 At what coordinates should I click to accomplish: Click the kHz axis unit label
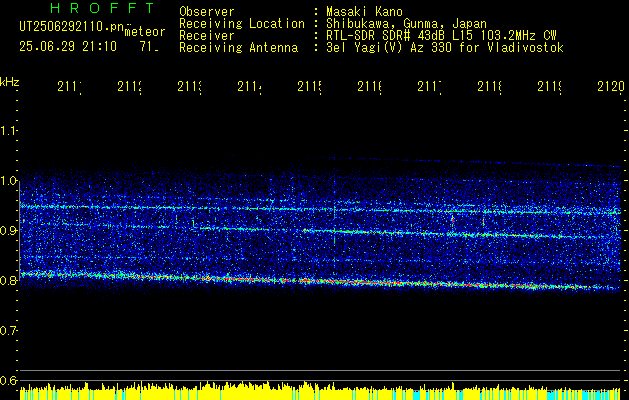[10, 82]
